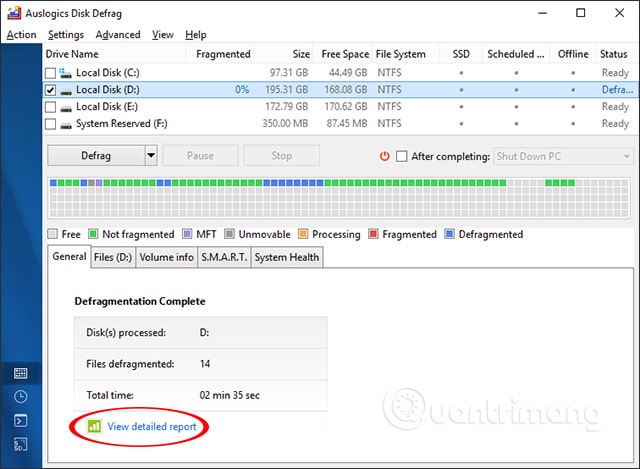Switch to the System Health tab

click(287, 257)
